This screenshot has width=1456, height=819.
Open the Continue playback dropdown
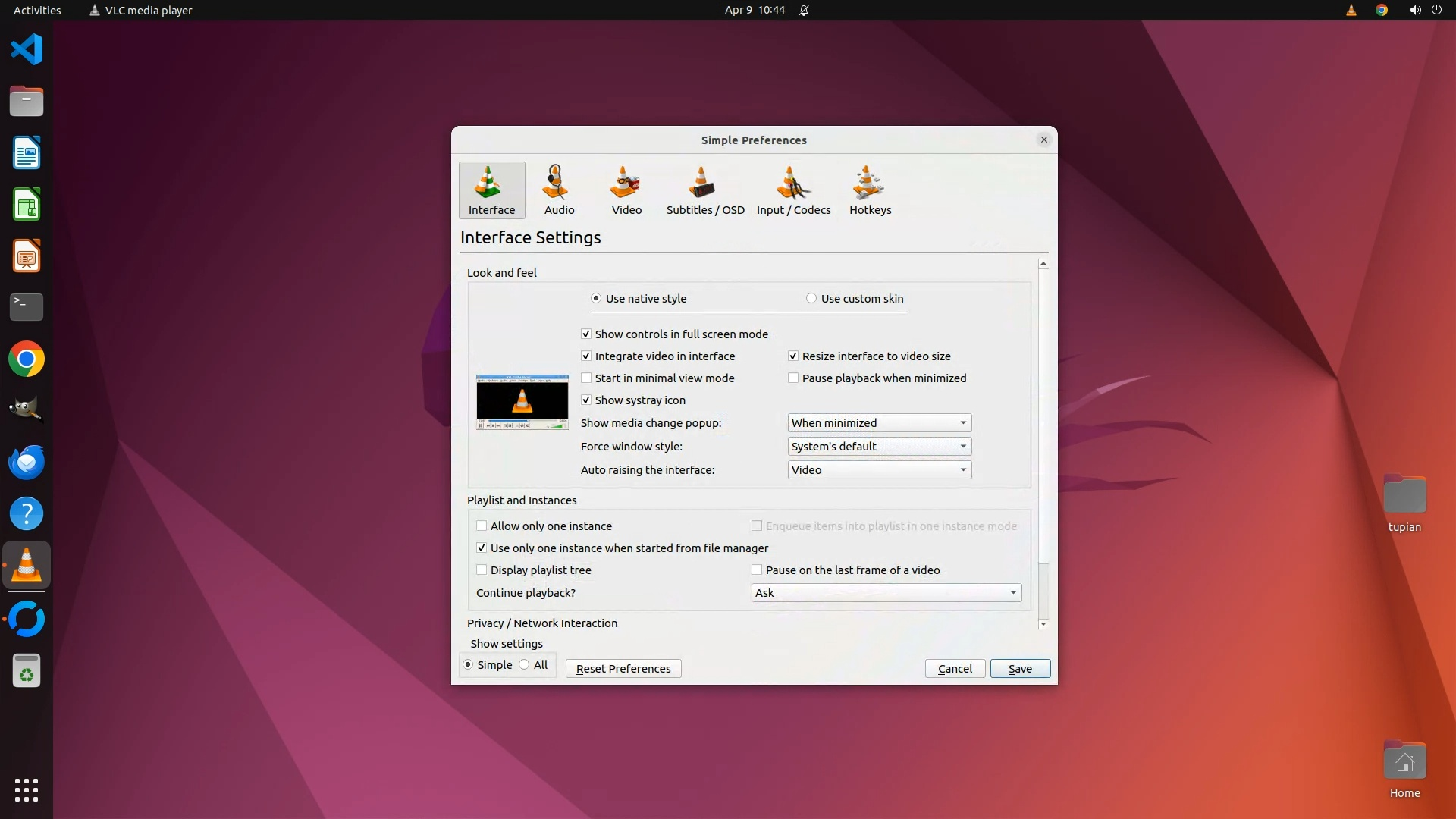(x=886, y=592)
